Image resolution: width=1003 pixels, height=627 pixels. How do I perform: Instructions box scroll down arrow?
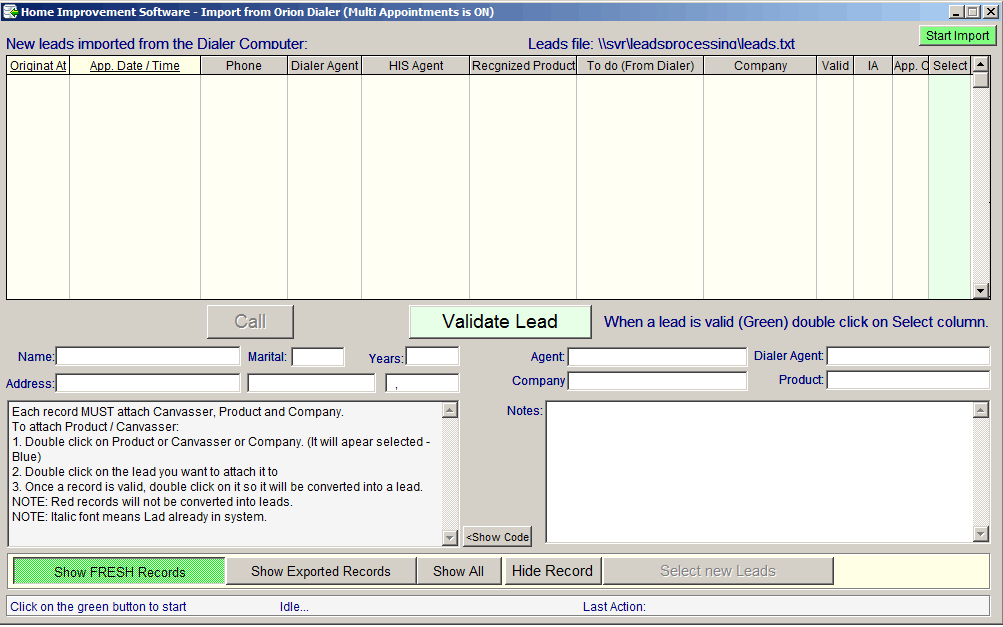[450, 537]
